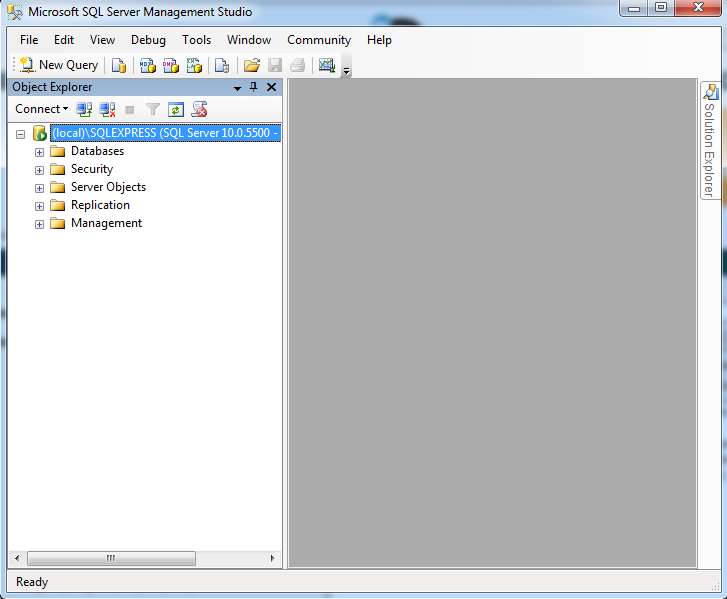Viewport: 727px width, 599px height.
Task: Open the File menu
Action: coord(29,40)
